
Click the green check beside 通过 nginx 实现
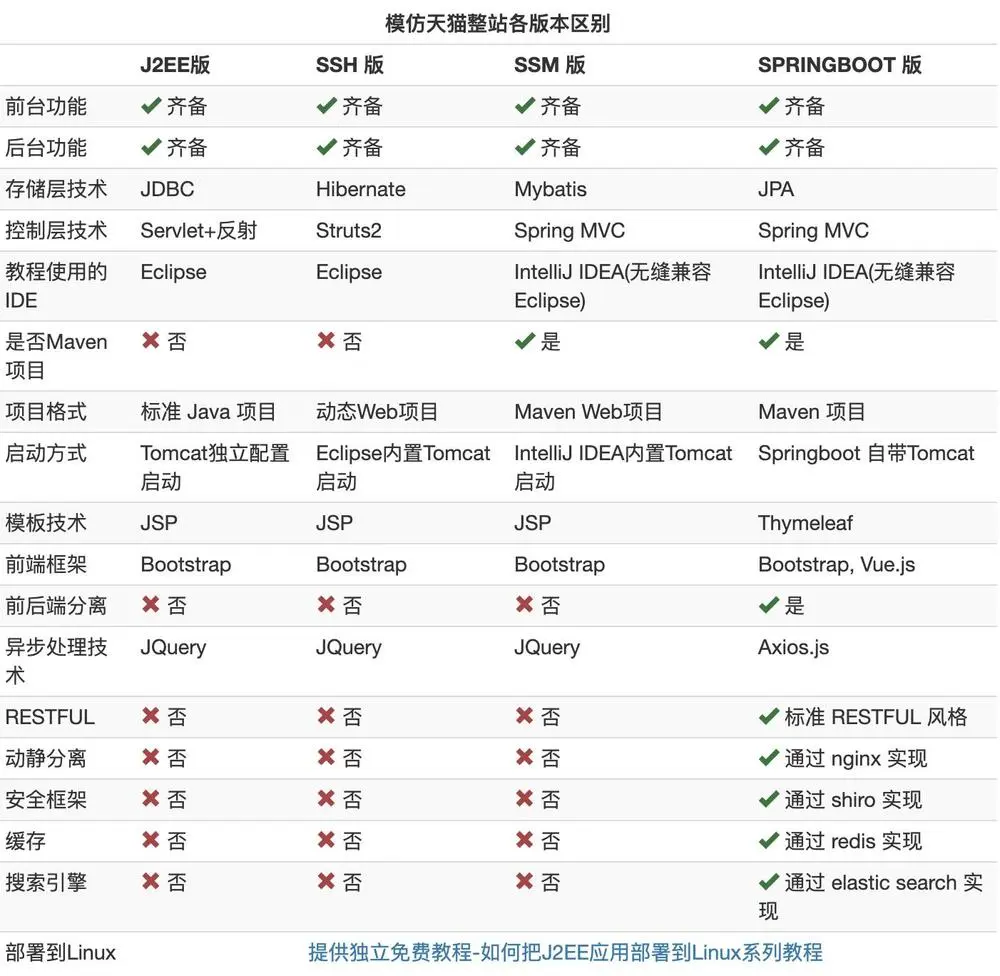pos(768,758)
